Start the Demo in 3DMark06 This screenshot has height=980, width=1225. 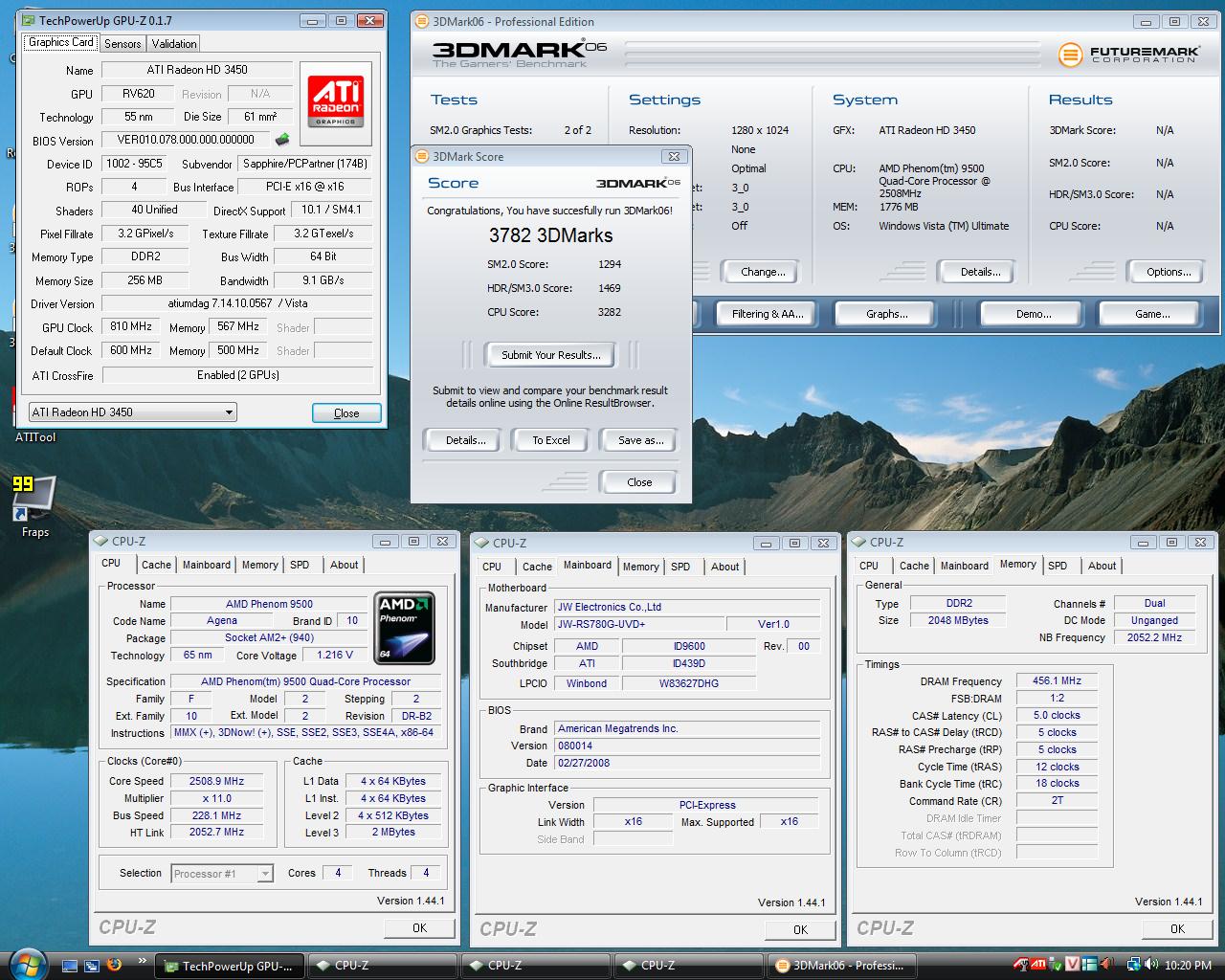click(1034, 314)
